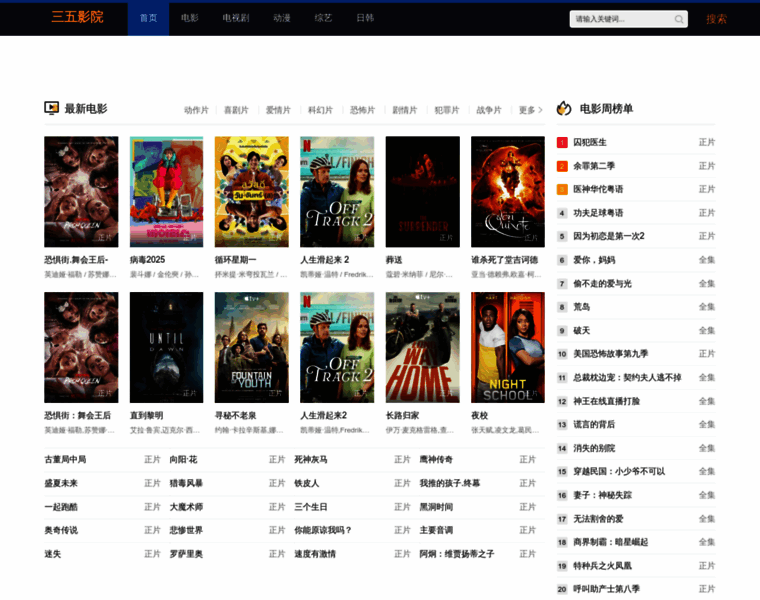Open the 动漫 navigation tab

tap(282, 18)
